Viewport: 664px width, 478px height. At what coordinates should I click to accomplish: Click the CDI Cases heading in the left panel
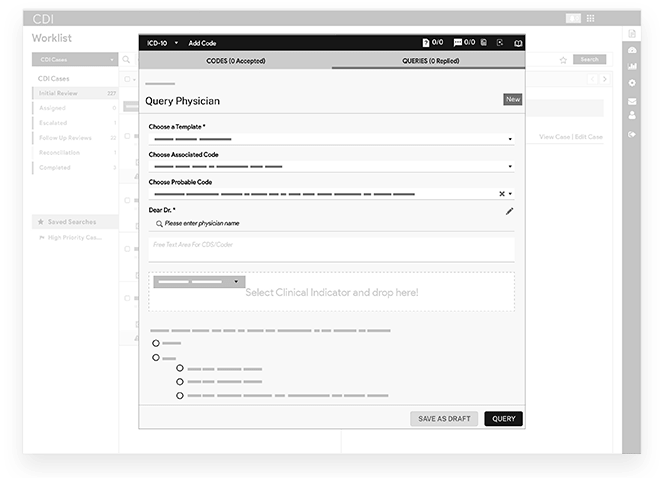(x=53, y=79)
